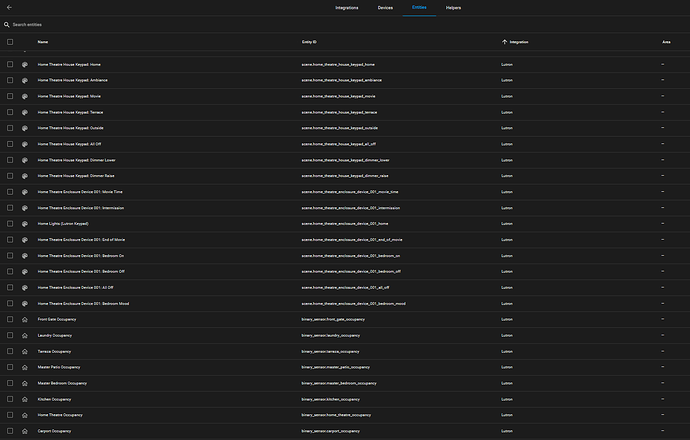Click palette icon for House Keypad: Terrace
The image size is (690, 440).
[25, 112]
